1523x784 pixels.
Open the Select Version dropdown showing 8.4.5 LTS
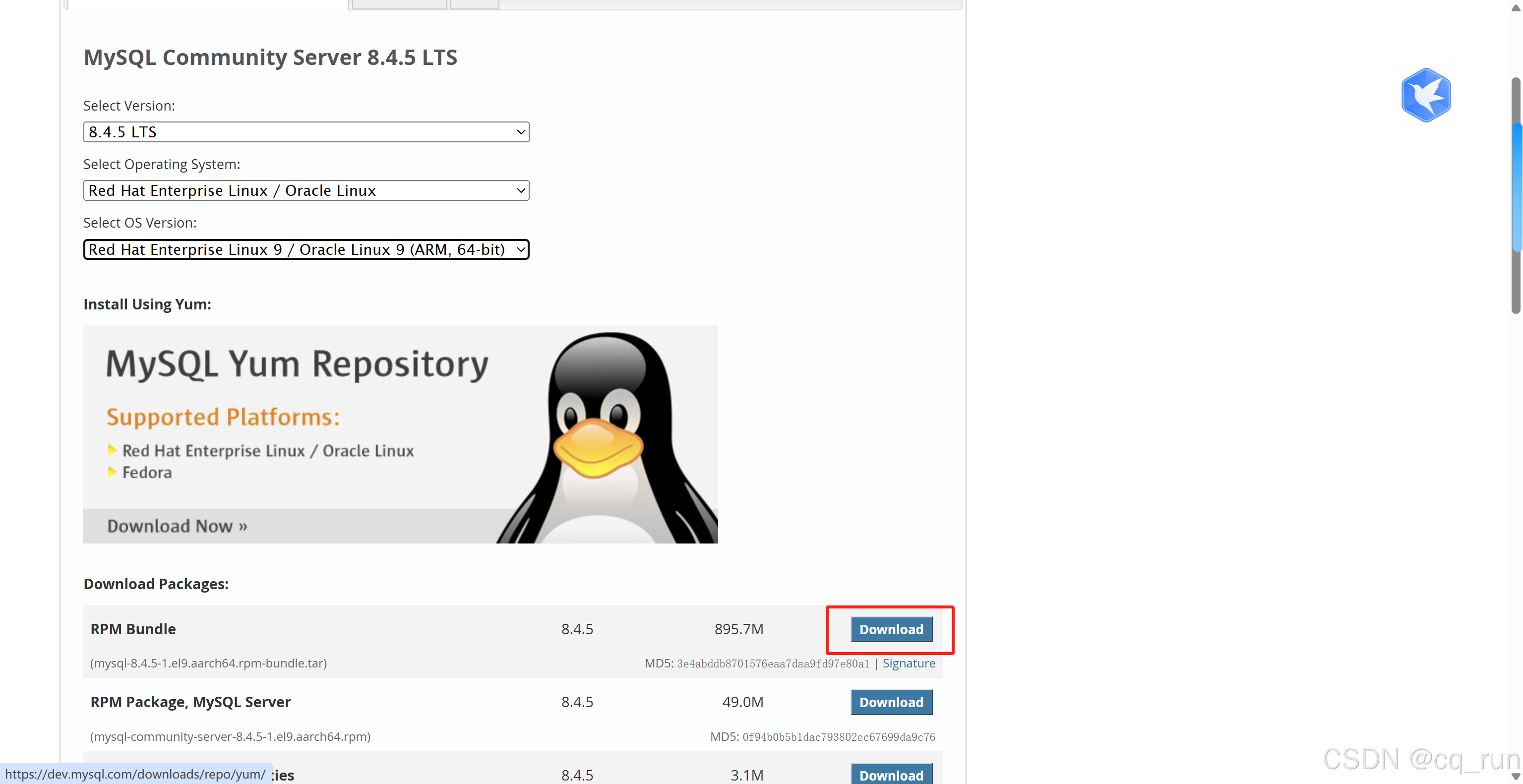[306, 132]
